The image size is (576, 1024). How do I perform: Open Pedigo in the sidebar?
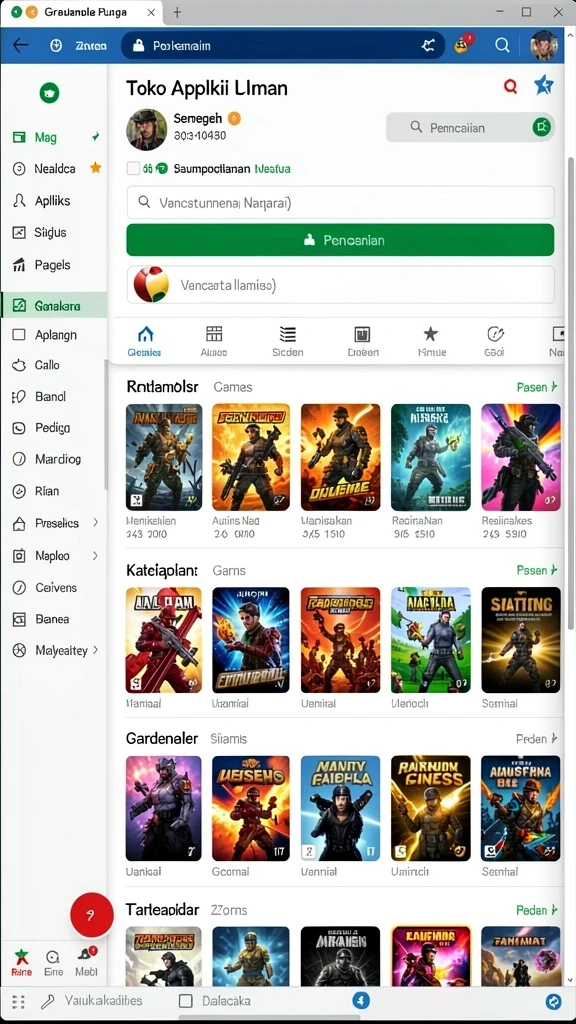(54, 428)
